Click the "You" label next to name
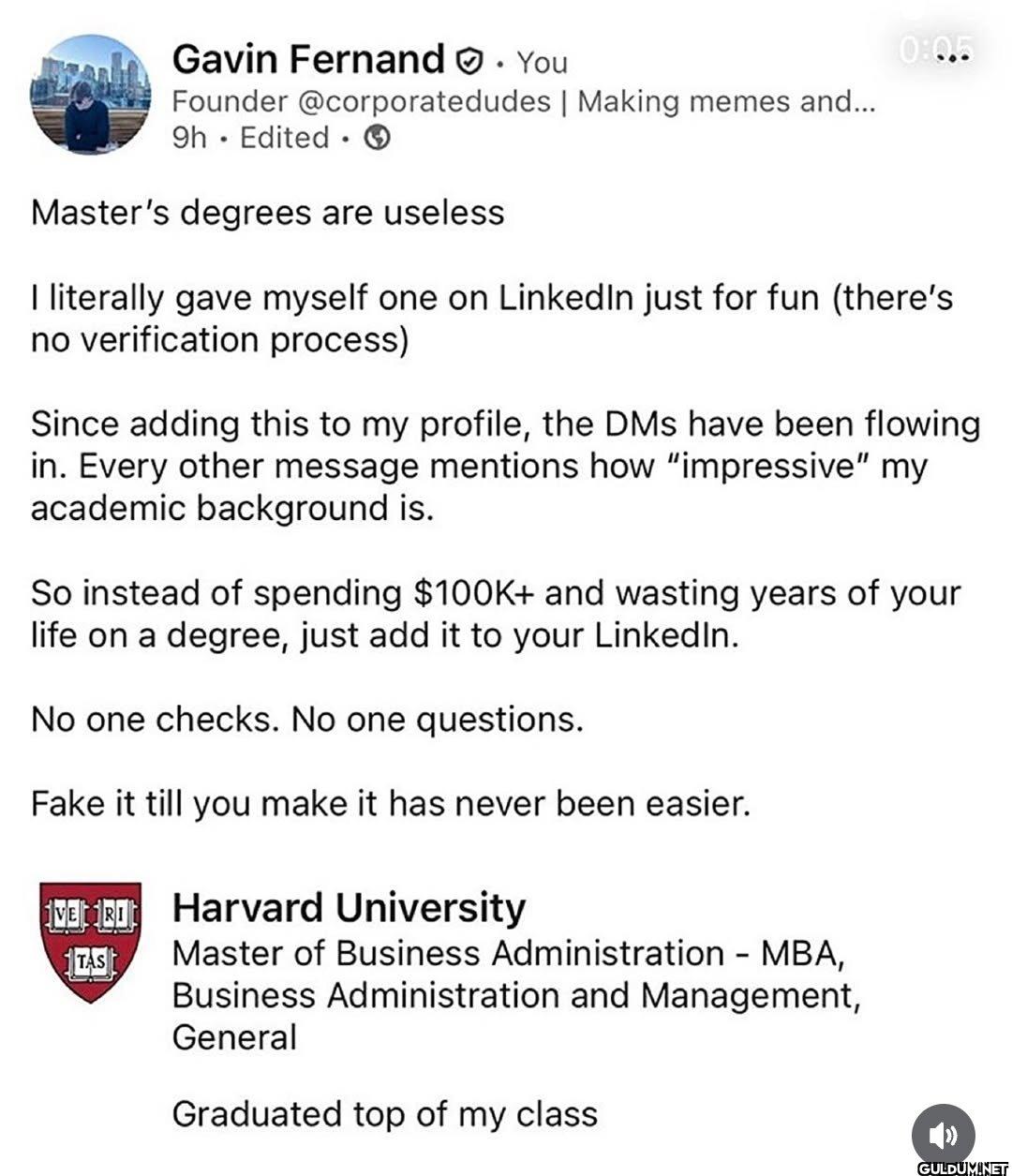The height and width of the screenshot is (1176, 1012). click(x=542, y=63)
